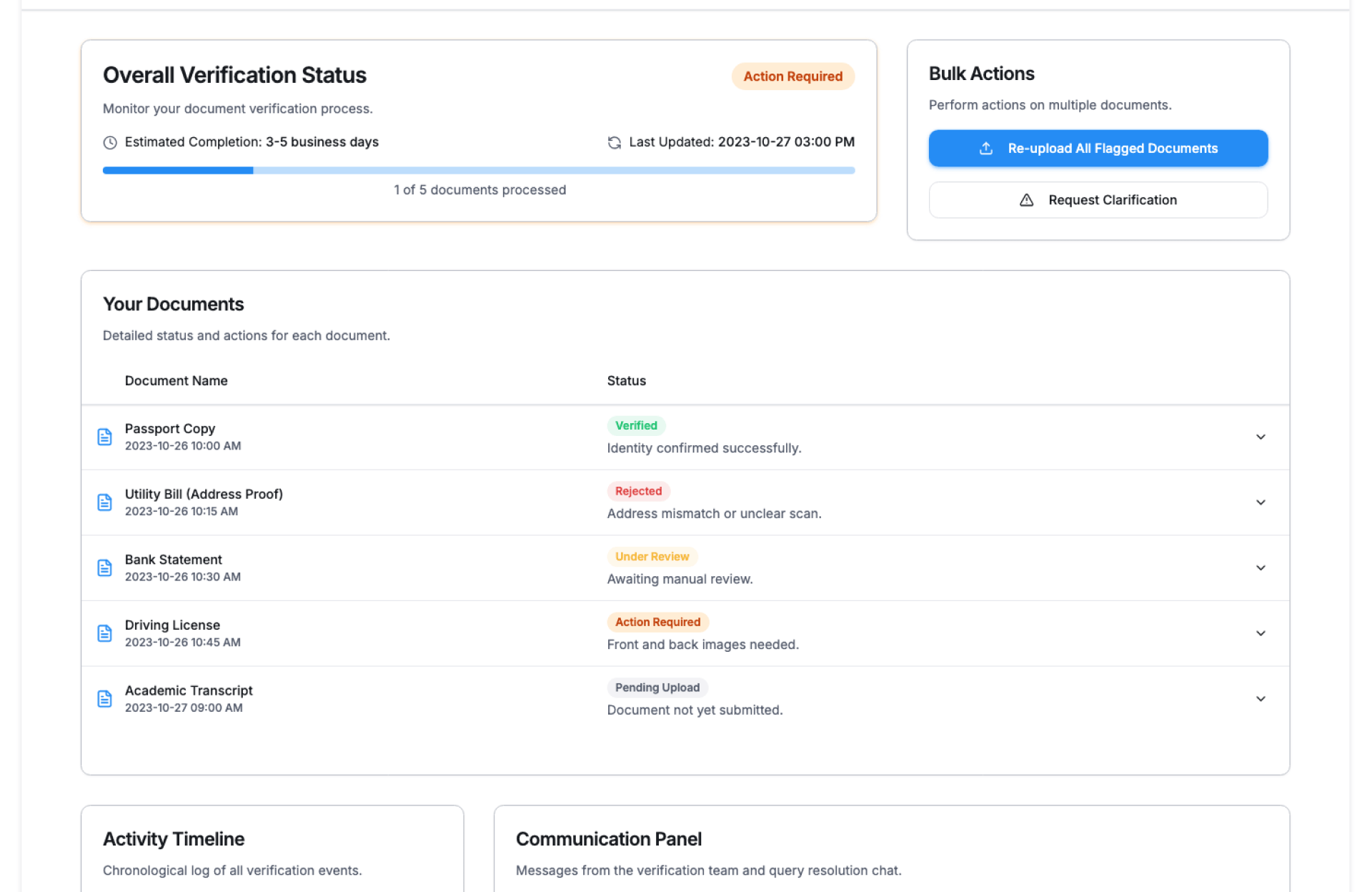Click the Bank Statement document file icon
Viewport: 1372px width, 892px height.
pyautogui.click(x=104, y=568)
